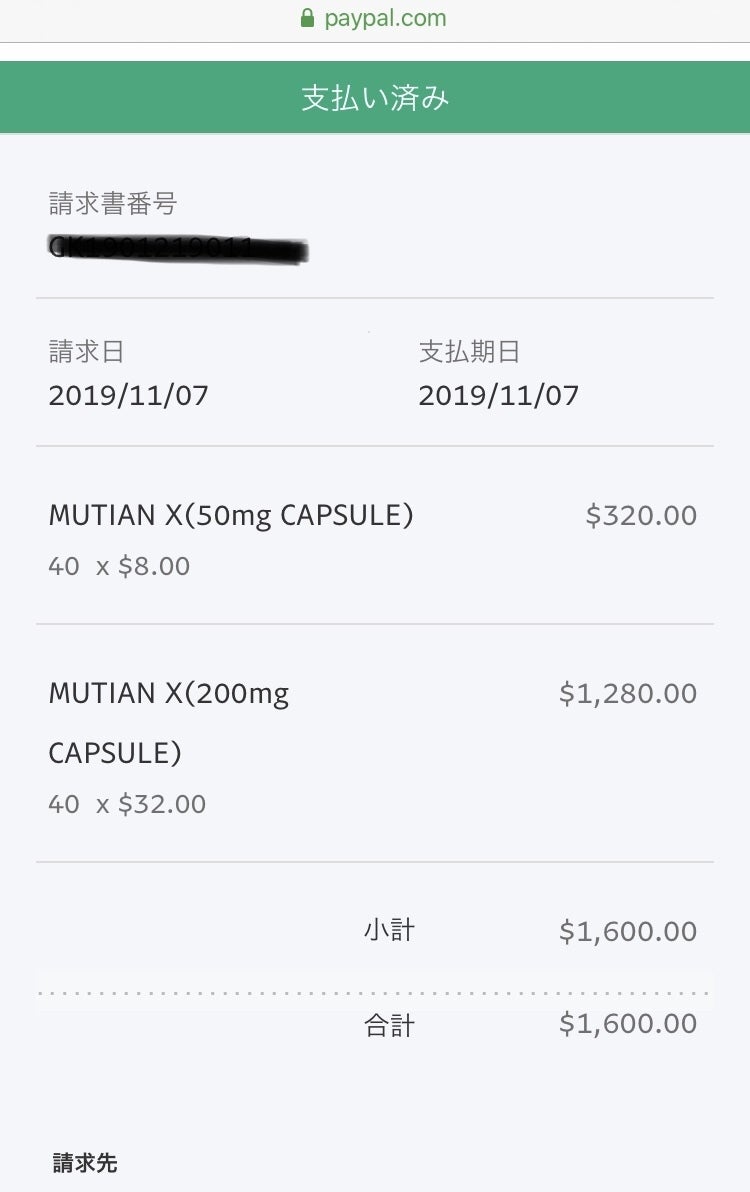Tap the subtotal amount $1,600.00 beside 小計

(628, 932)
